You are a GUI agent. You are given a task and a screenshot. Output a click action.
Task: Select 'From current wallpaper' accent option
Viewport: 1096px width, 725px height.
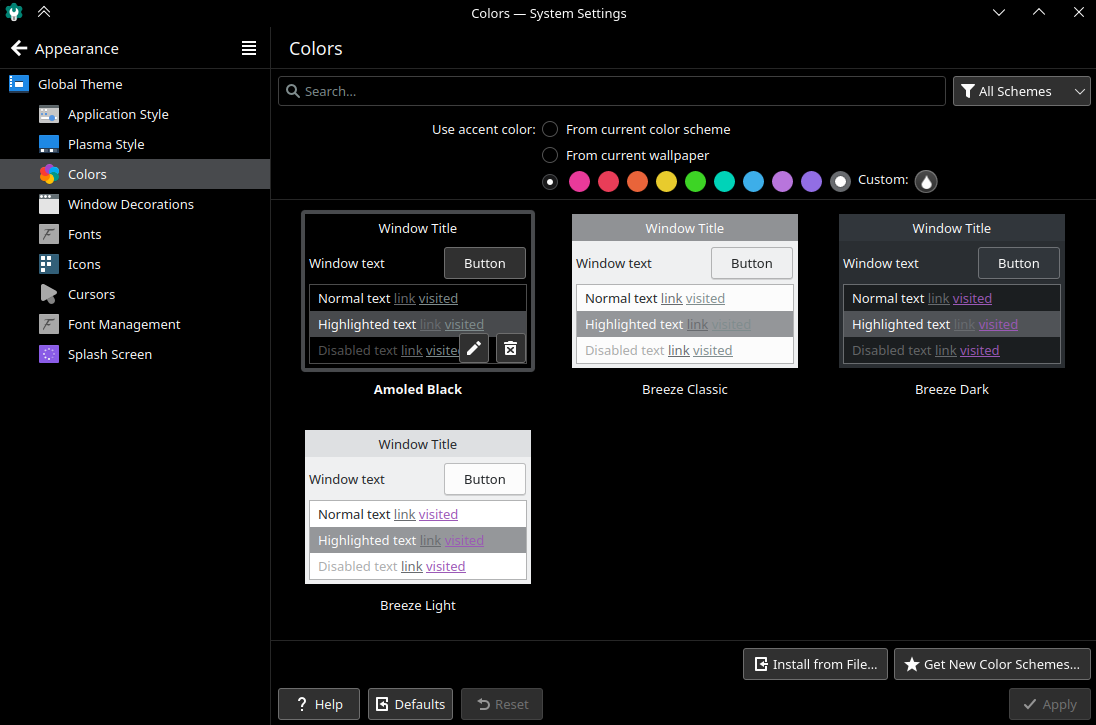pyautogui.click(x=550, y=155)
